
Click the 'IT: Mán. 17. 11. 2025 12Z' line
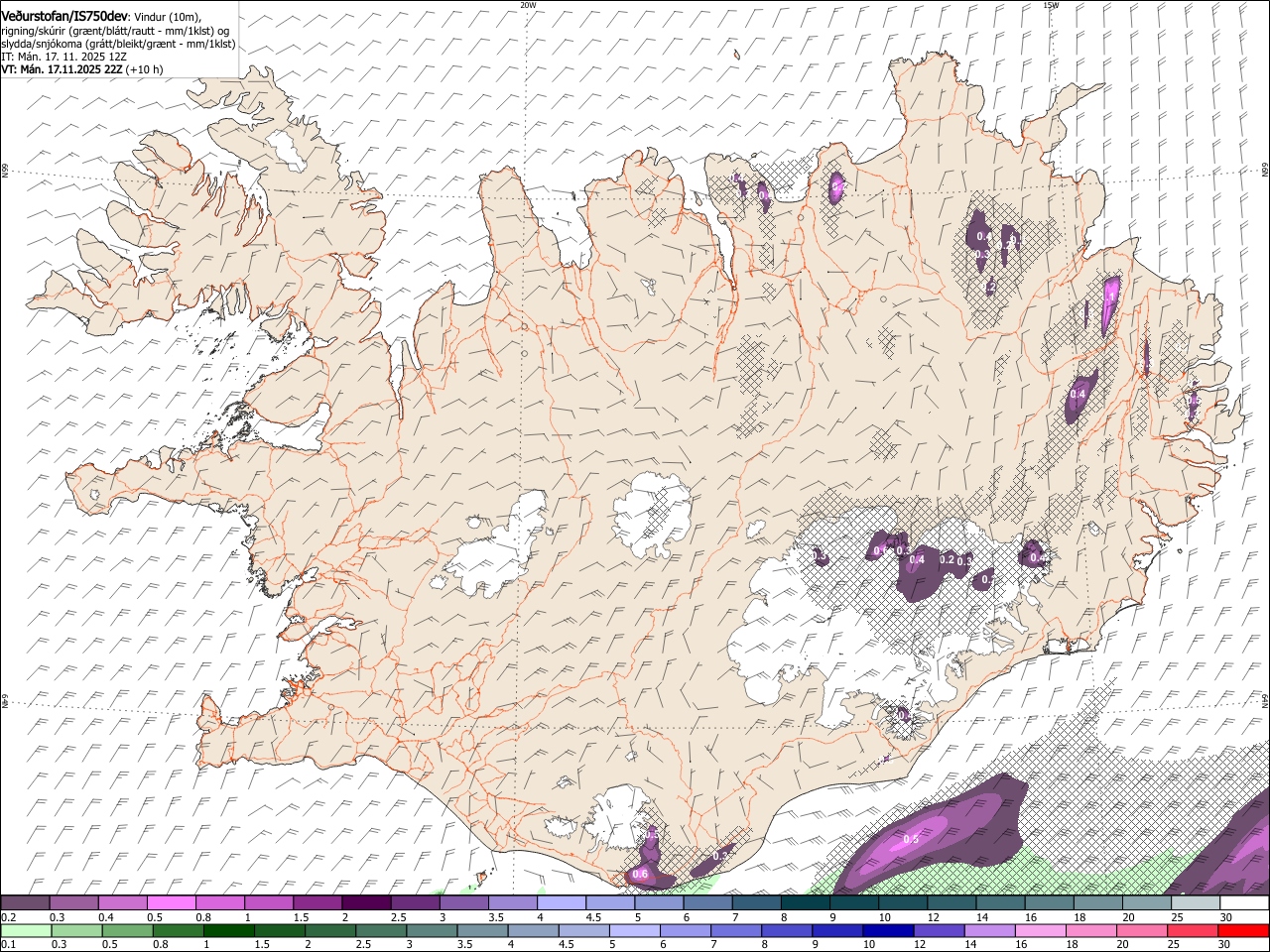point(64,57)
